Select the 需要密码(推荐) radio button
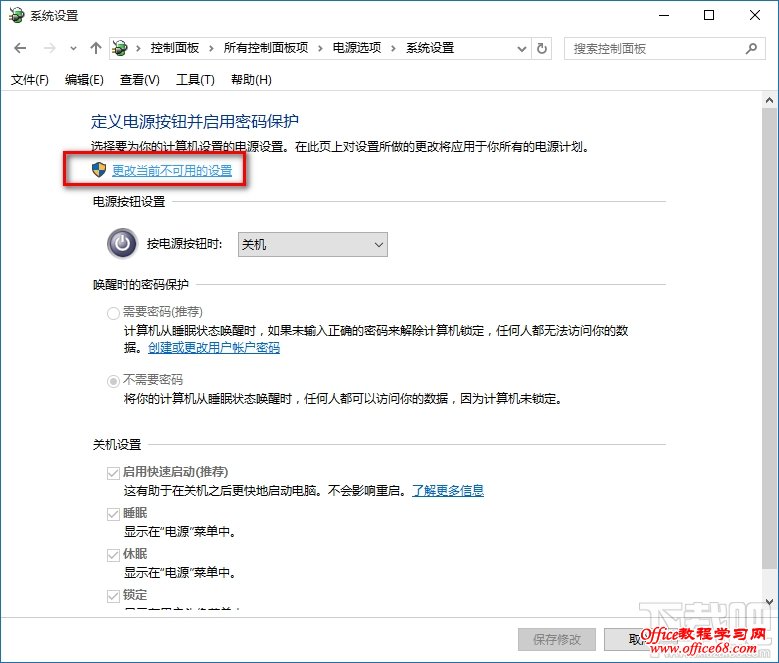 point(113,313)
